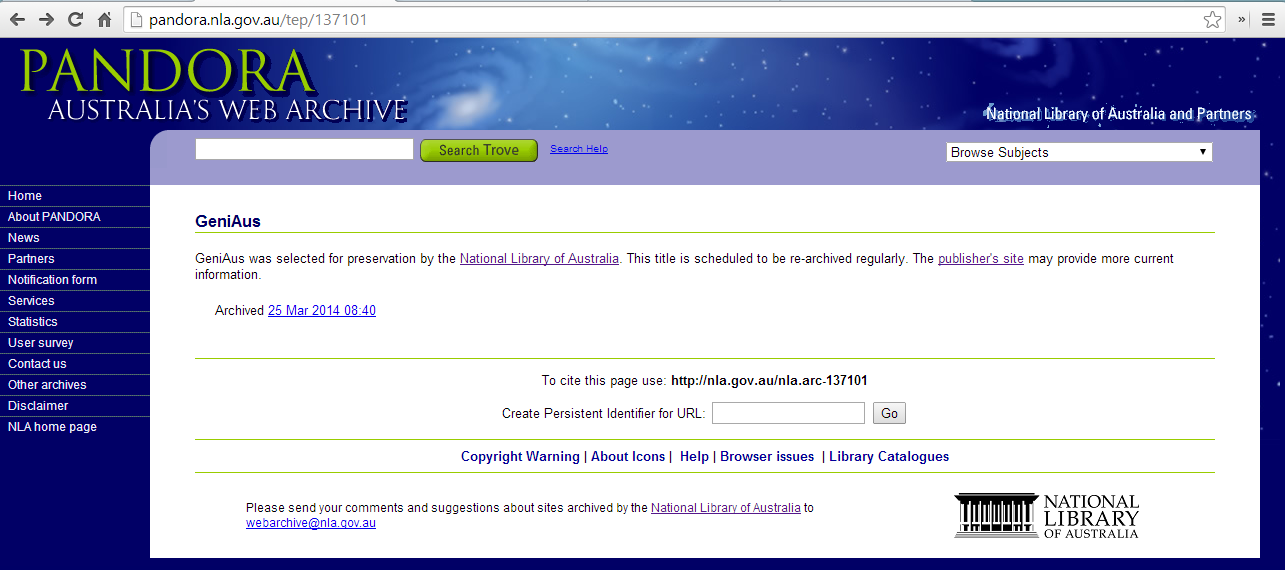Image resolution: width=1285 pixels, height=570 pixels.
Task: Click the PANDORA Australia's Web Archive logo
Action: pos(212,85)
